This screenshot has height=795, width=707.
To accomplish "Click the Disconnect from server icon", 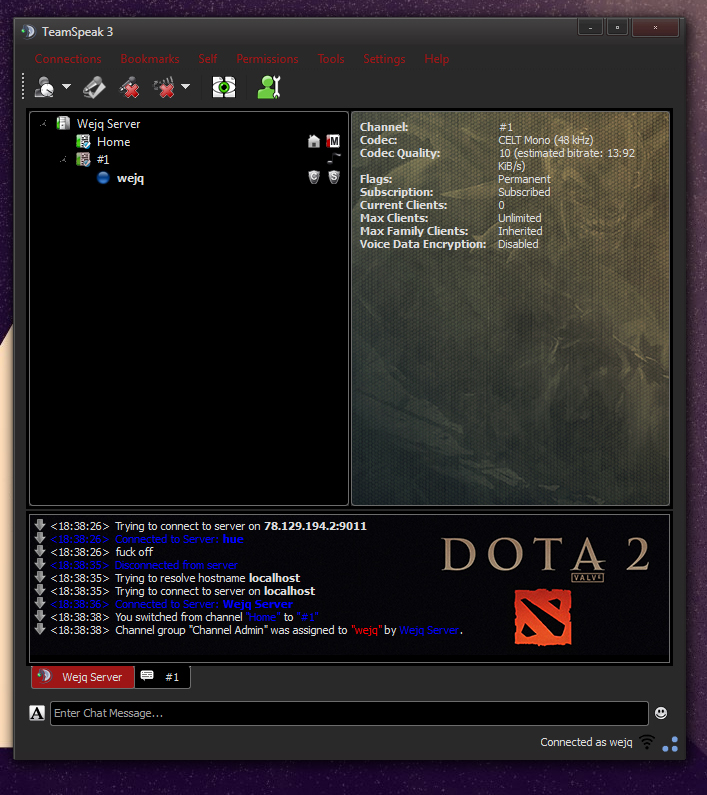I will (x=129, y=87).
